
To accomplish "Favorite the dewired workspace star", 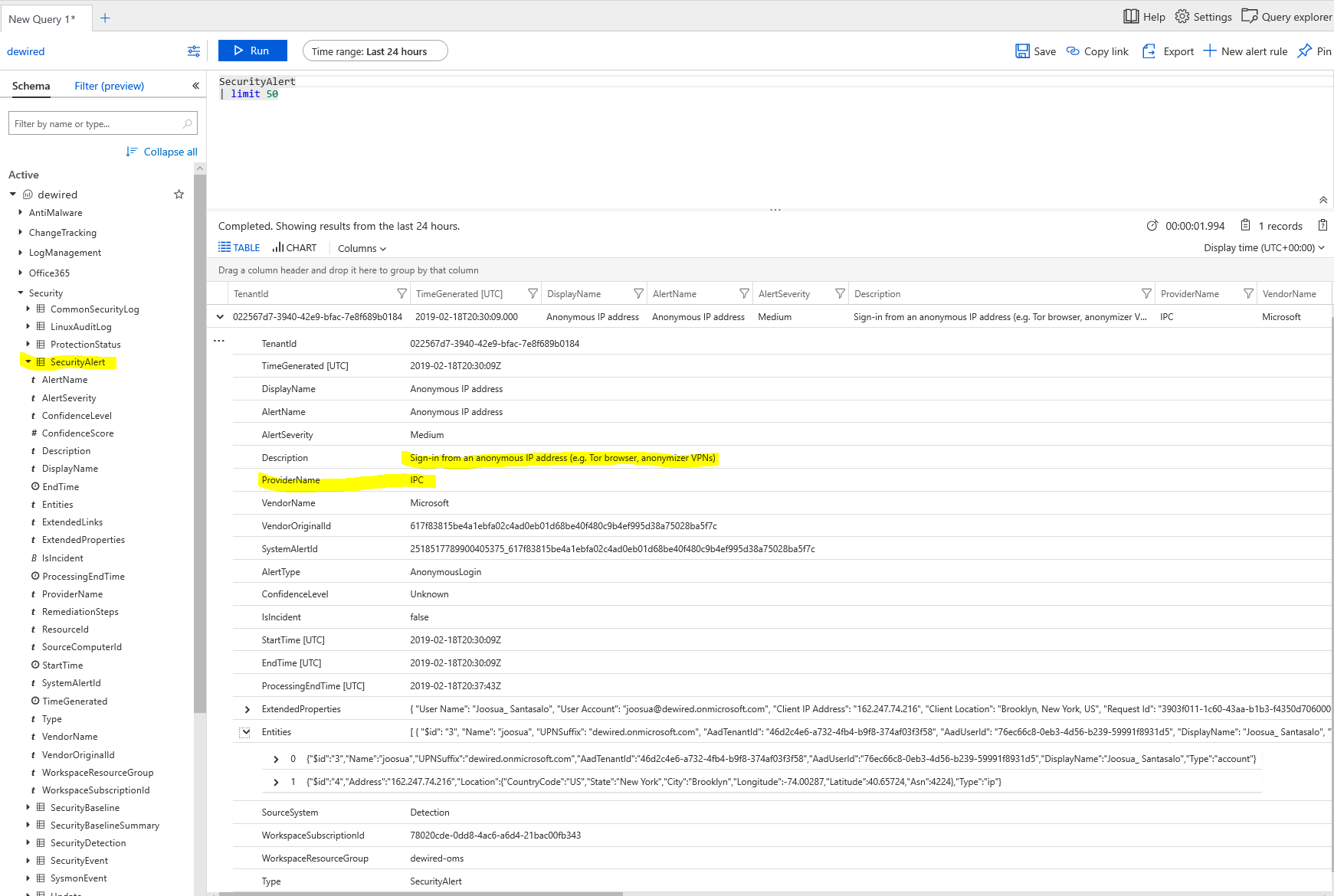I will point(179,195).
